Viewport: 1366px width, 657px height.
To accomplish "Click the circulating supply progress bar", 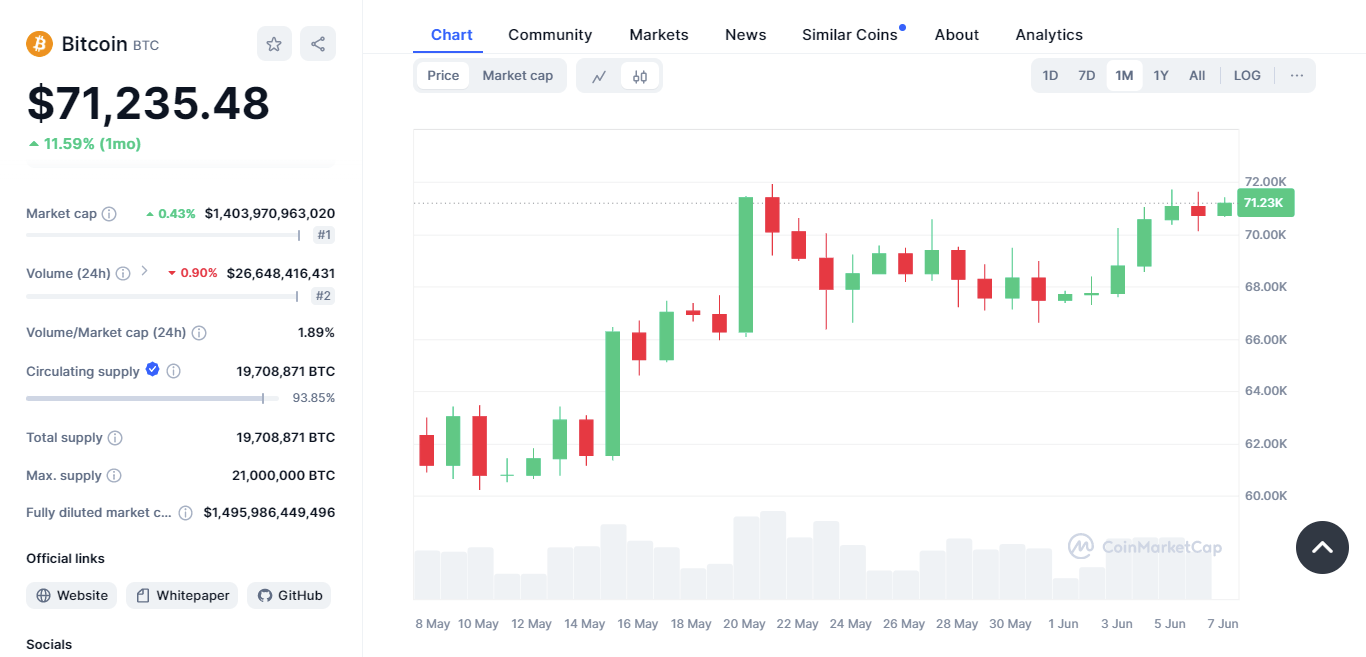I will (152, 398).
